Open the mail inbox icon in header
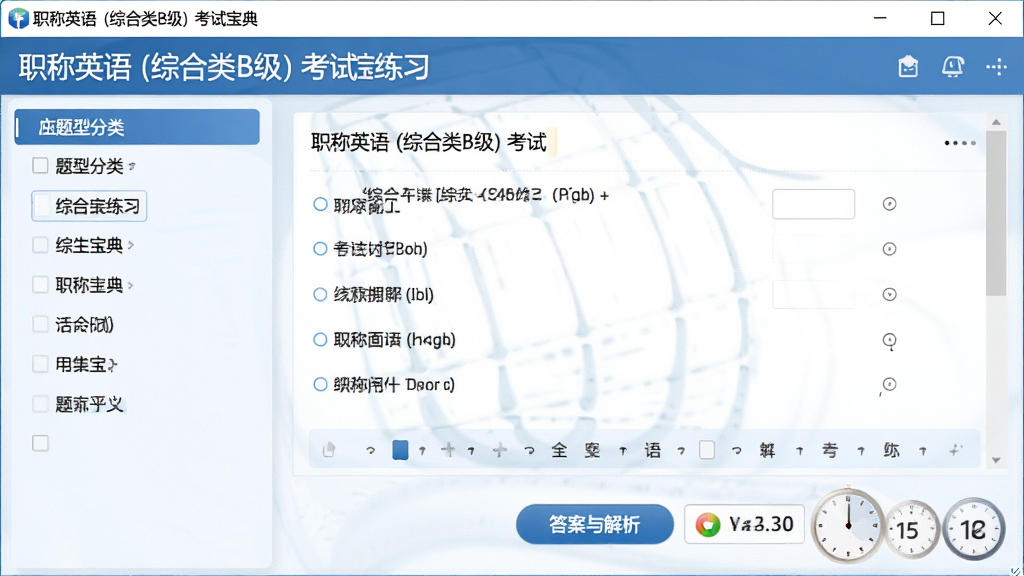This screenshot has height=576, width=1024. click(x=908, y=67)
